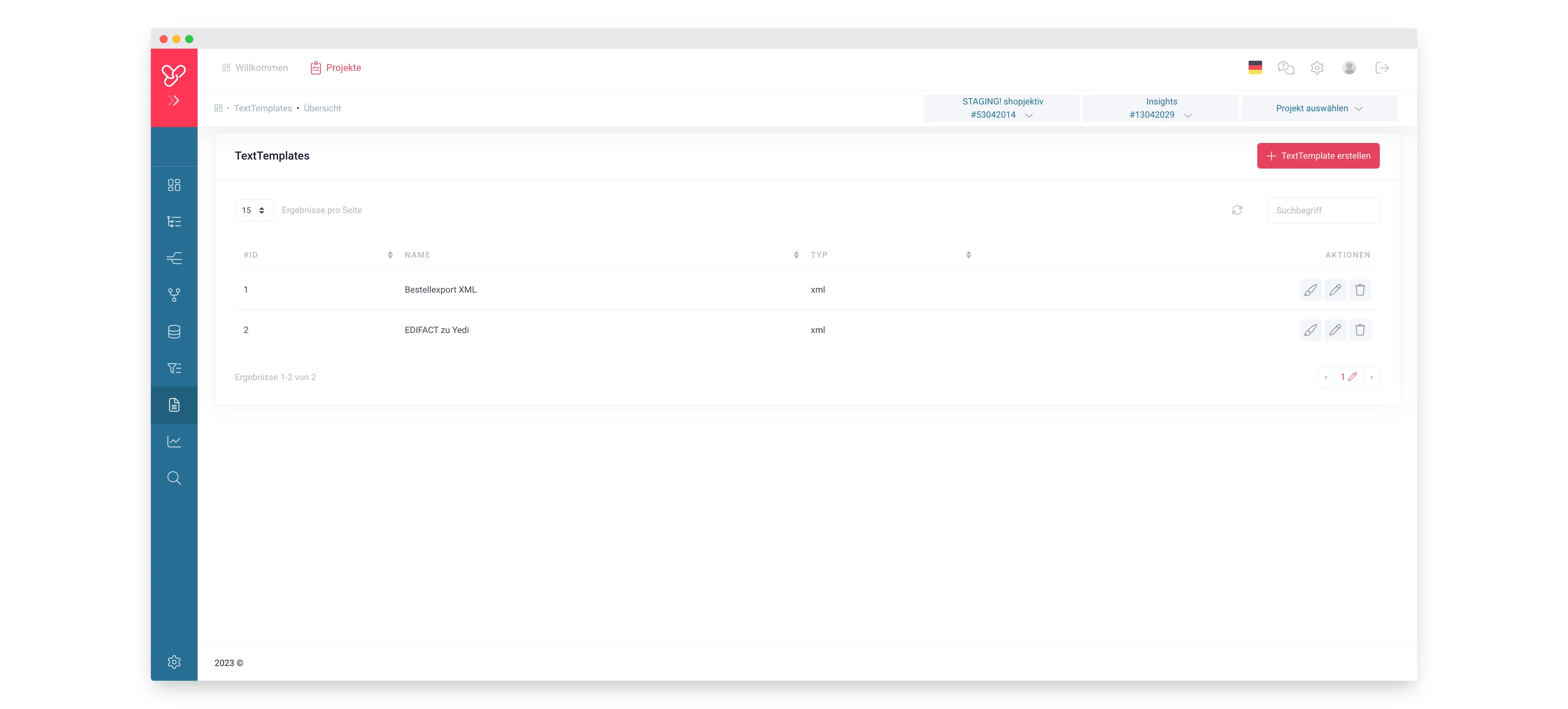Expand the sidebar with the double-chevron icon

(x=174, y=100)
